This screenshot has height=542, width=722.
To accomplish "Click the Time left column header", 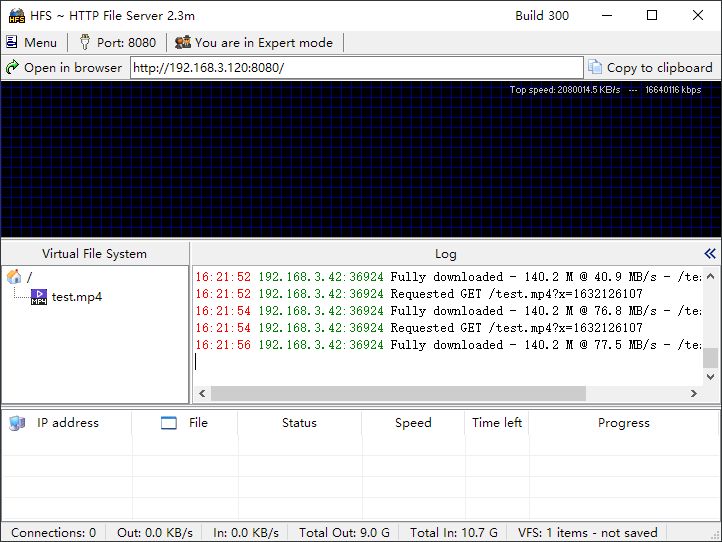I will [497, 423].
